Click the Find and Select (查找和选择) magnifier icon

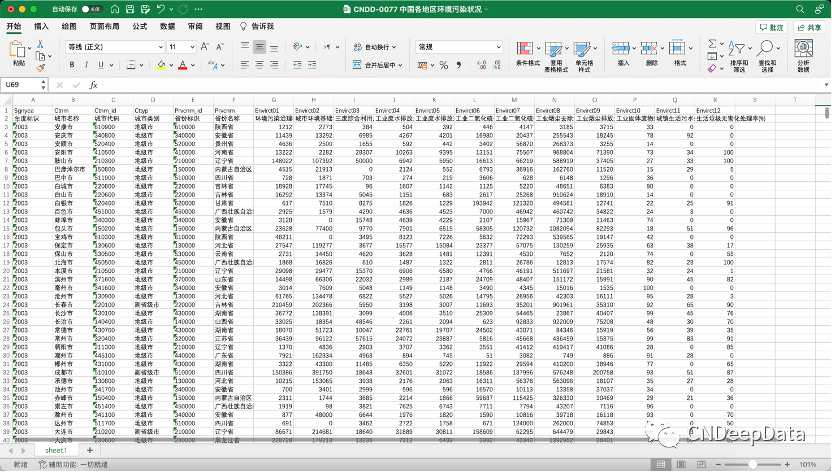(765, 48)
